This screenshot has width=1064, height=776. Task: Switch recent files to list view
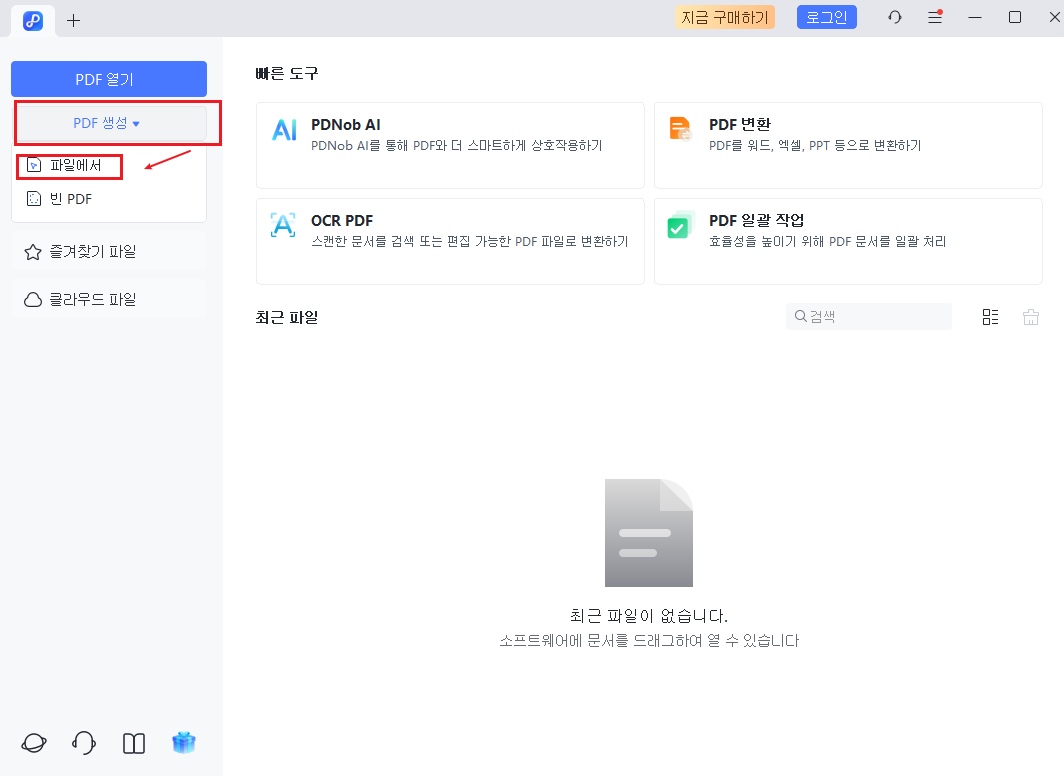click(x=991, y=317)
